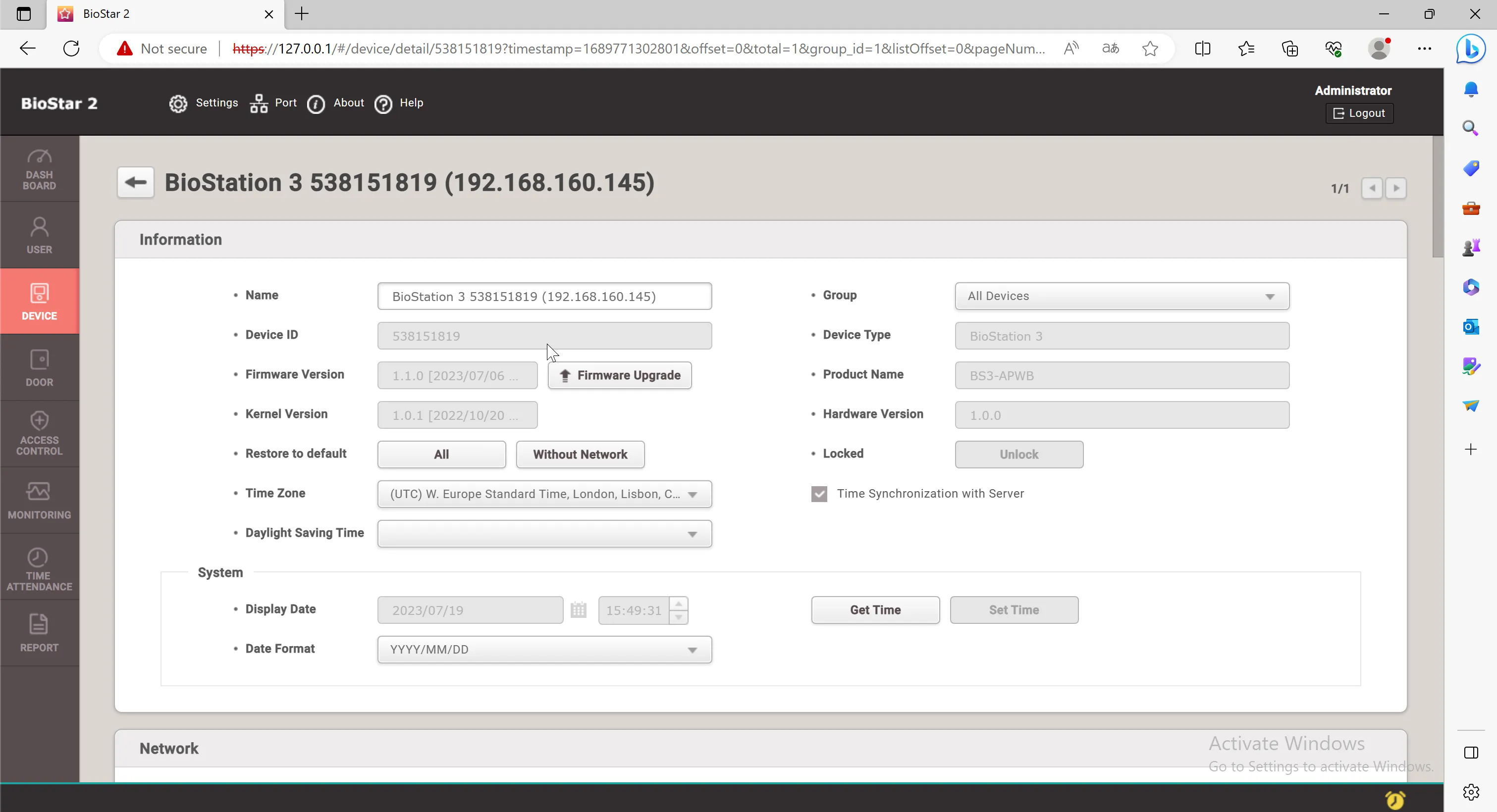Log out using the Logout button
Viewport: 1497px width, 812px height.
point(1359,113)
